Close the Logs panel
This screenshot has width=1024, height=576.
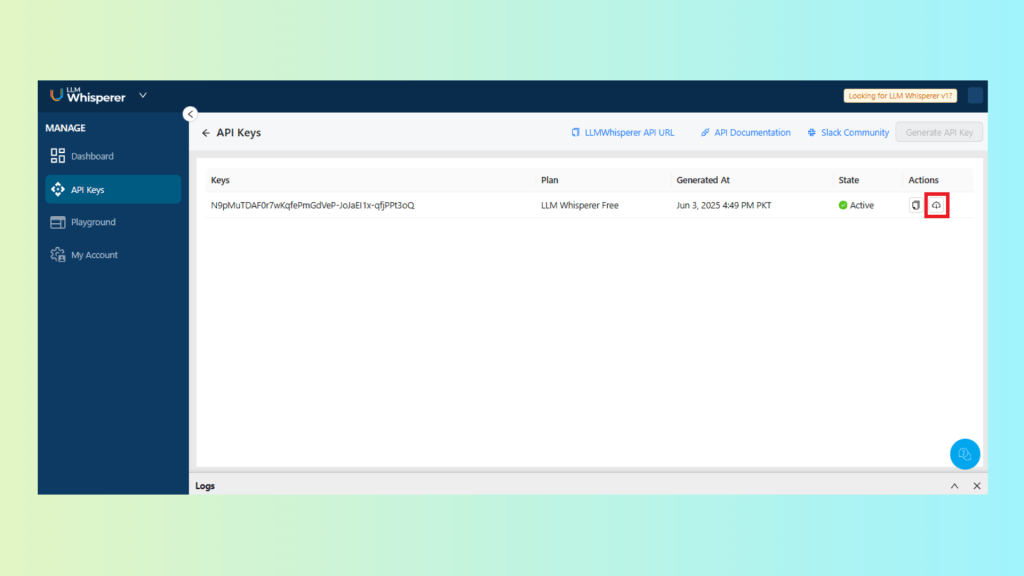977,486
